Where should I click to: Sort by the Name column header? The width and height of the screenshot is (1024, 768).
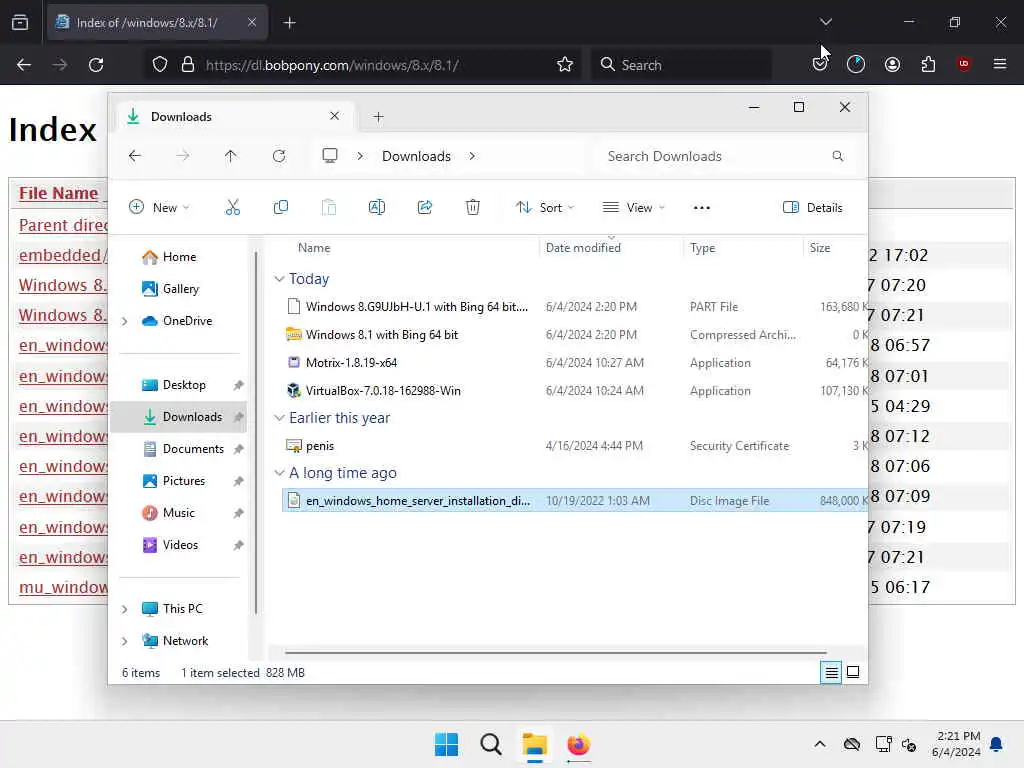point(314,248)
